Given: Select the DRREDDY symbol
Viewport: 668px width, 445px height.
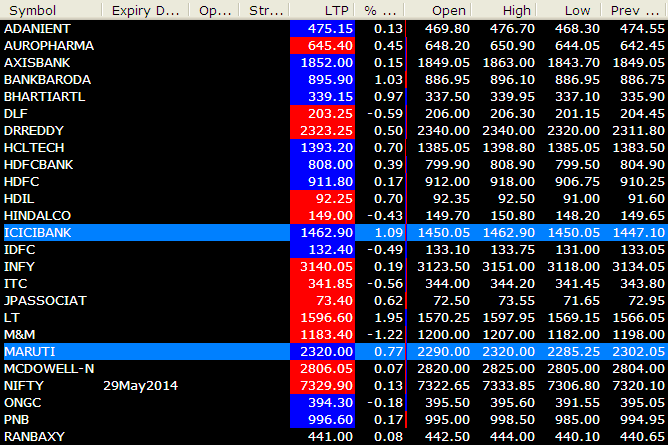Looking at the screenshot, I should [x=34, y=131].
